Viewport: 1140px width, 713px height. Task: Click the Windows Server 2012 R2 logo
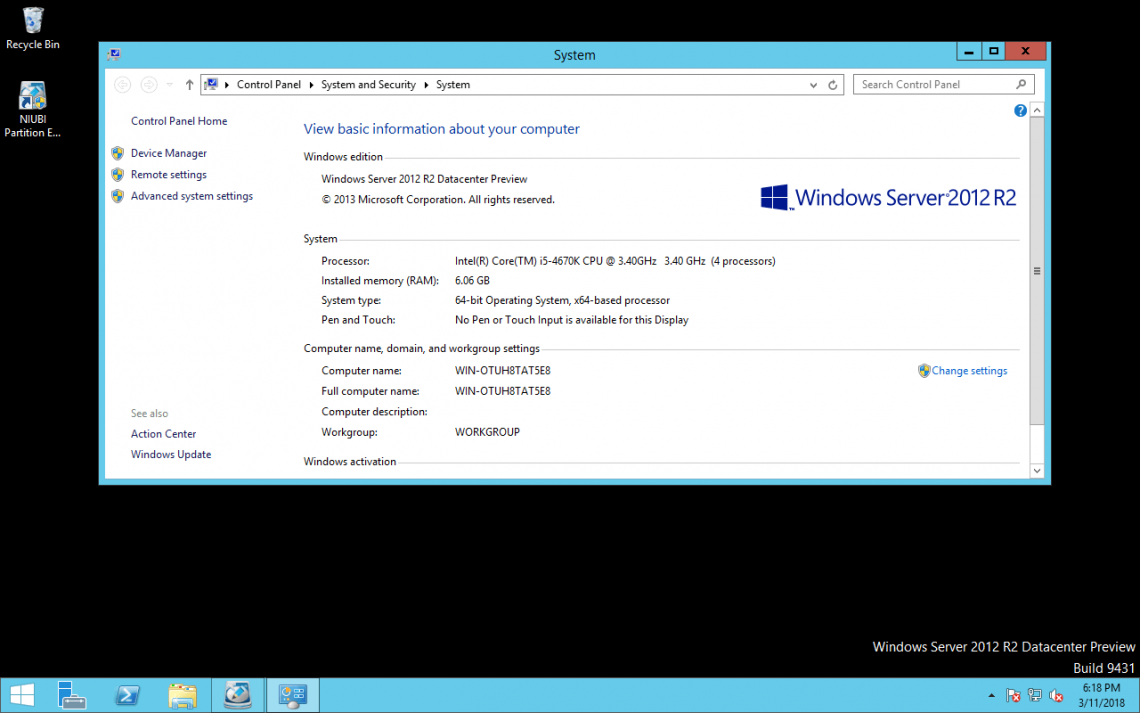pos(888,197)
